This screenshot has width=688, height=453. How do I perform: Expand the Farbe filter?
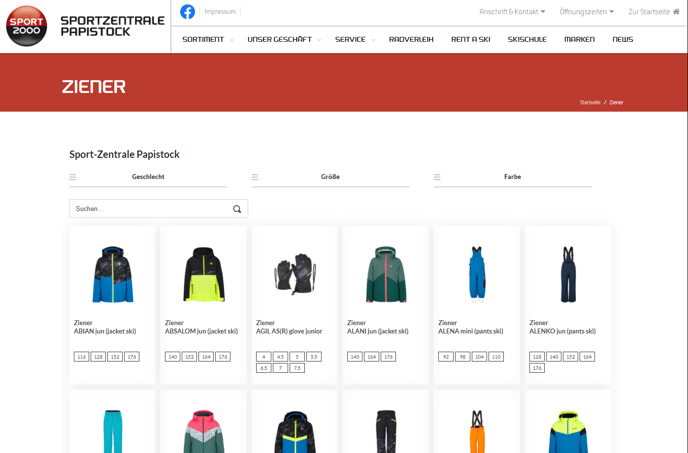[x=512, y=177]
